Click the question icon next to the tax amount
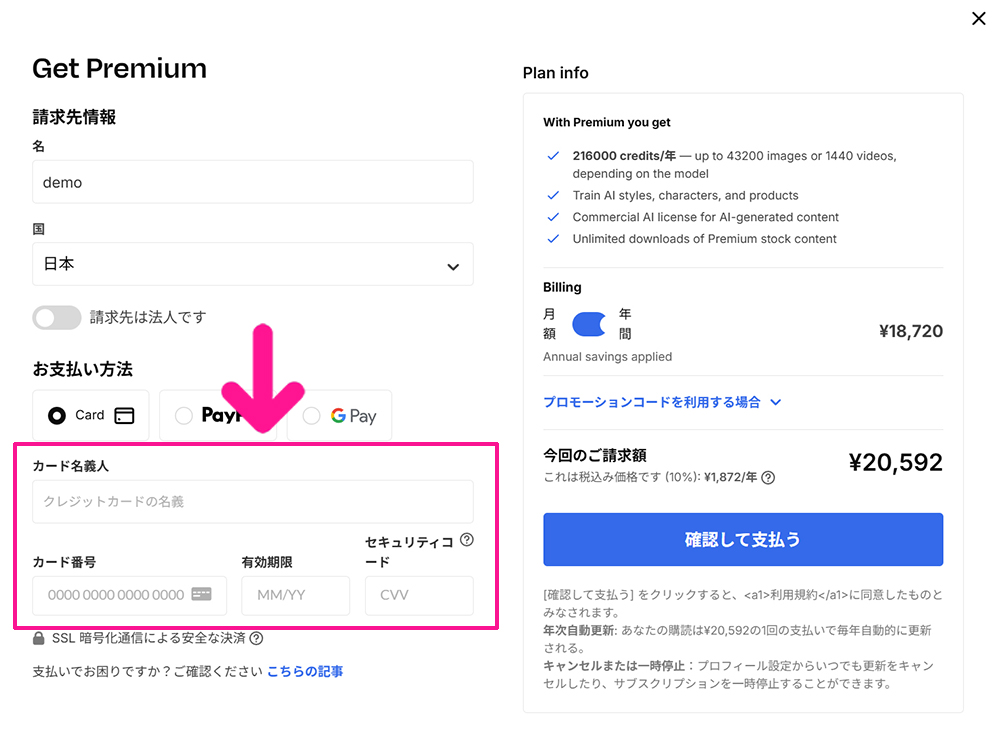This screenshot has height=738, width=1000. 767,477
